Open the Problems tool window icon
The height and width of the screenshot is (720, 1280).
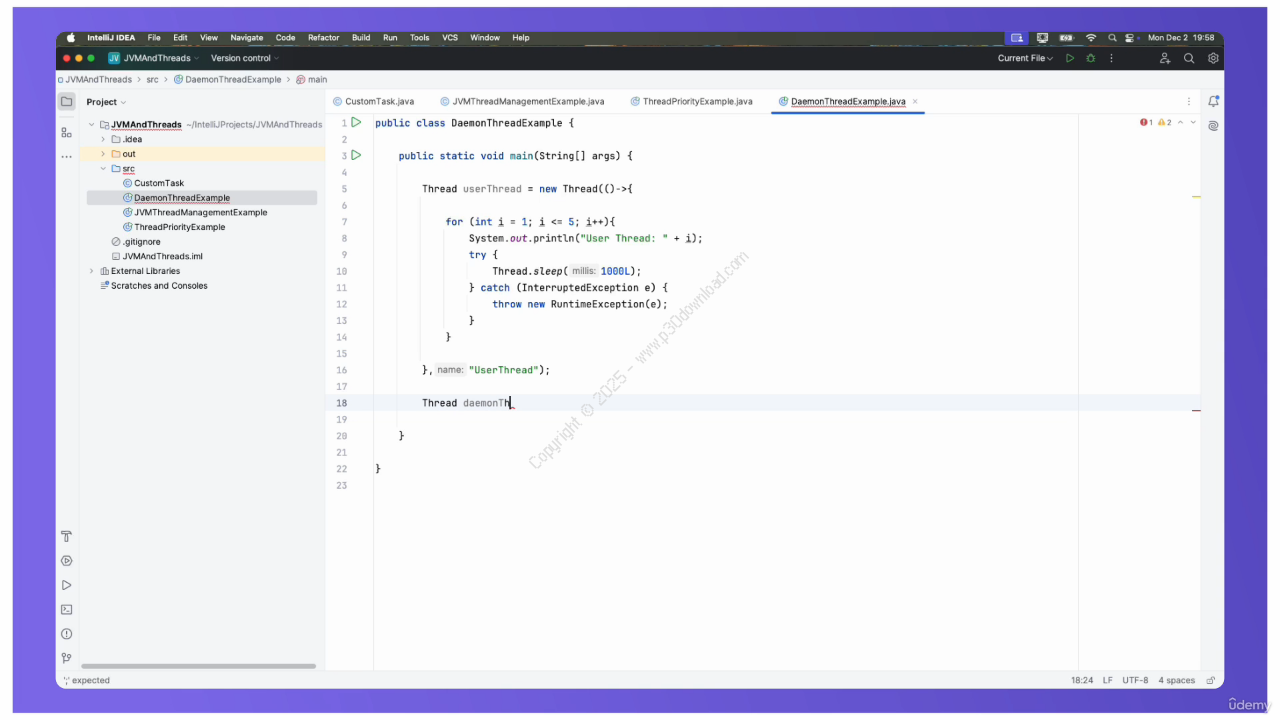click(66, 634)
